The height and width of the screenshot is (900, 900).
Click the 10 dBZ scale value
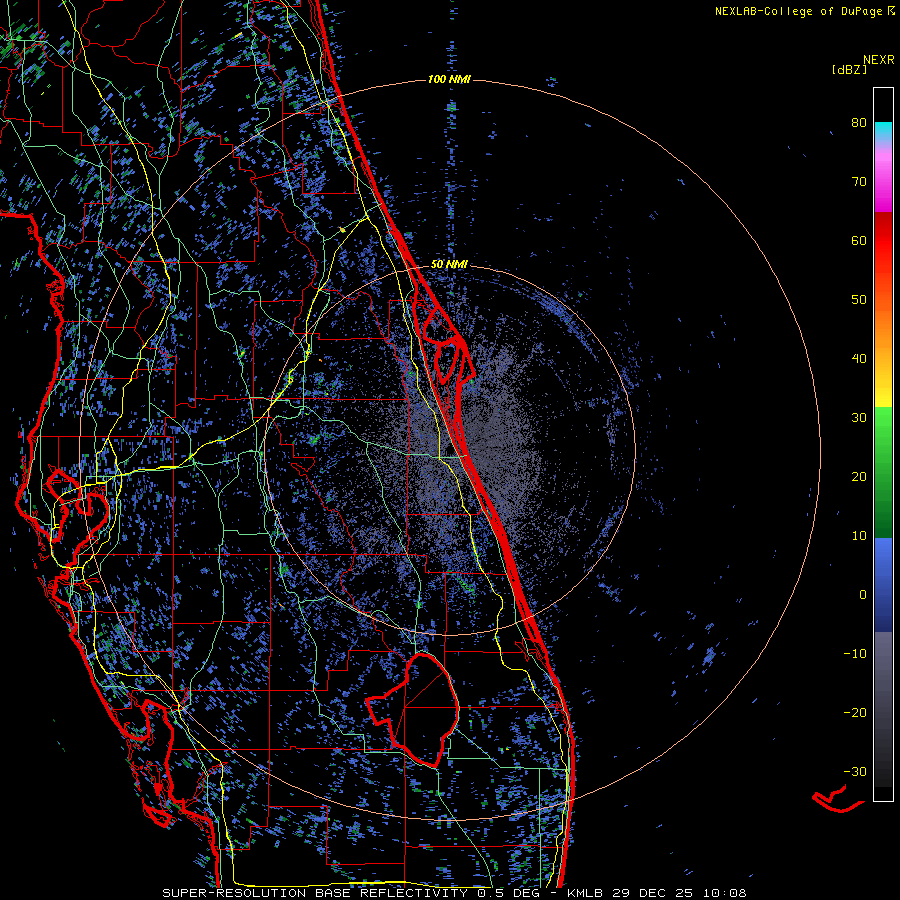[859, 536]
